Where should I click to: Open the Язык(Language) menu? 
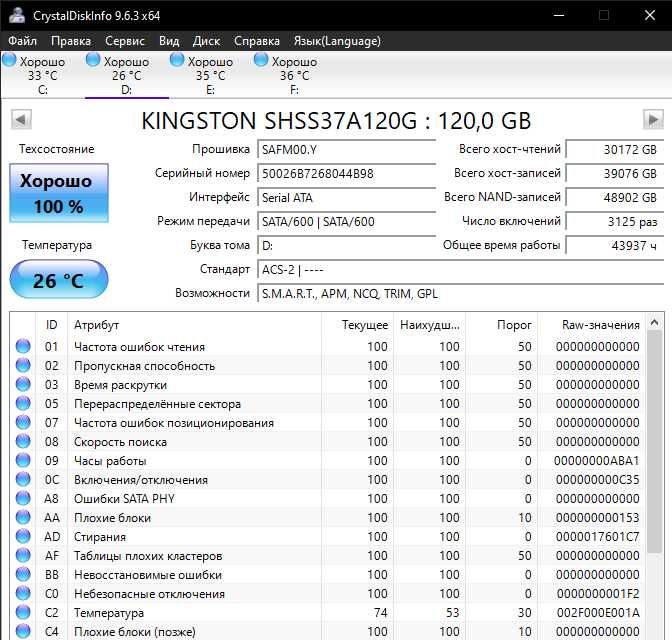[337, 41]
